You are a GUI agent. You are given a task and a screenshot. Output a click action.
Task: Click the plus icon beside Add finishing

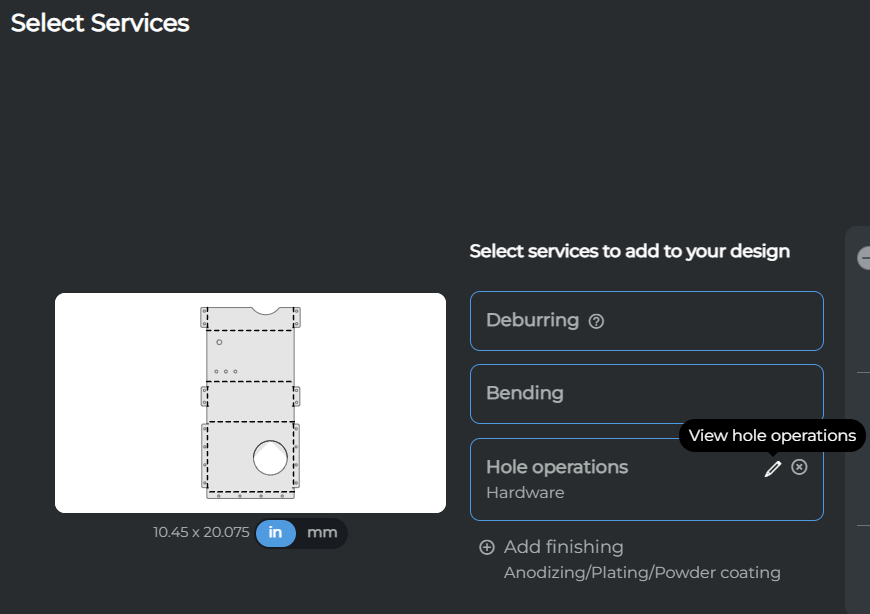pyautogui.click(x=486, y=547)
